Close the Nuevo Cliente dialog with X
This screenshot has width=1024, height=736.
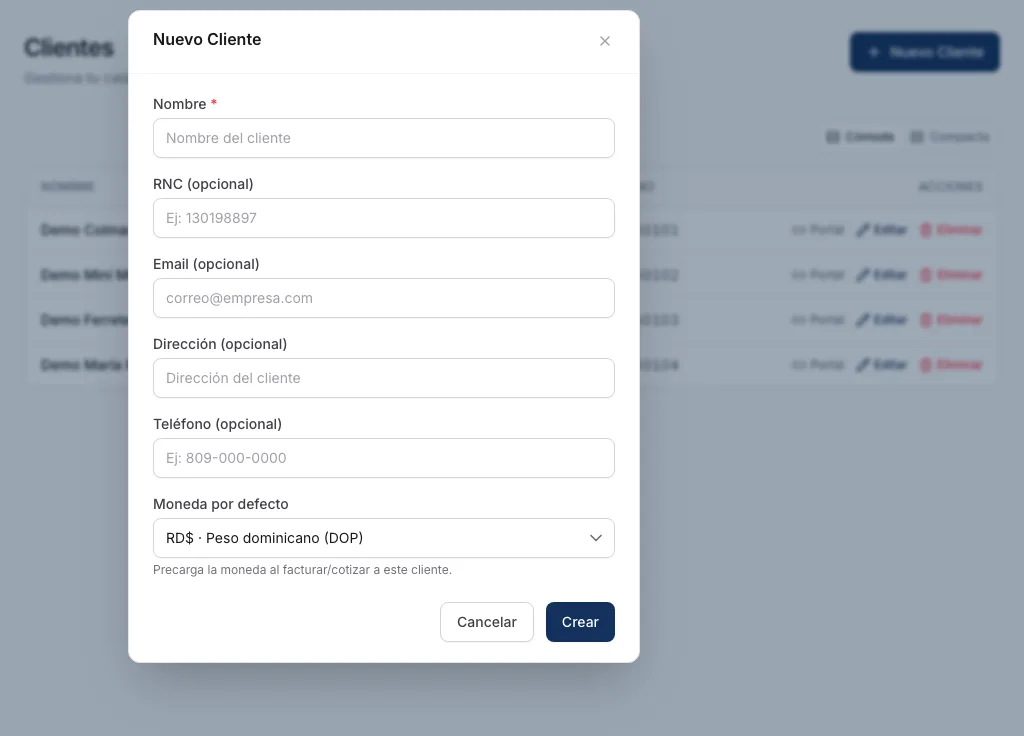point(605,41)
